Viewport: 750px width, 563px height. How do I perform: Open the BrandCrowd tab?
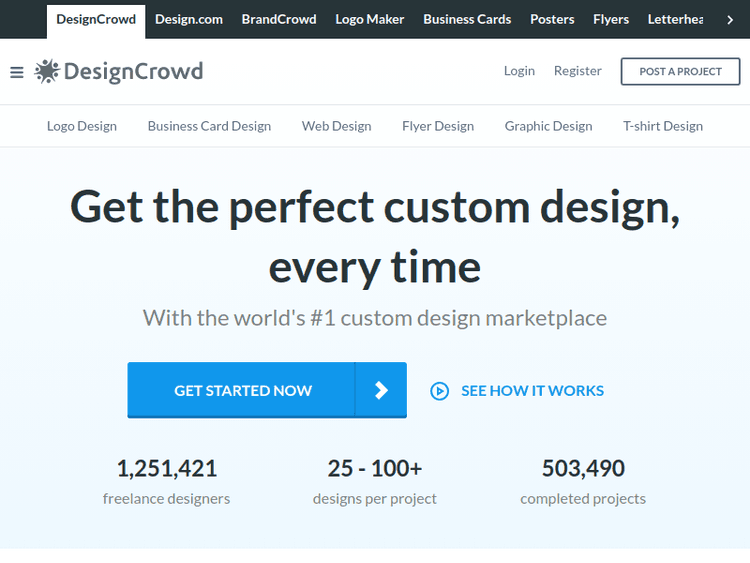pos(279,20)
